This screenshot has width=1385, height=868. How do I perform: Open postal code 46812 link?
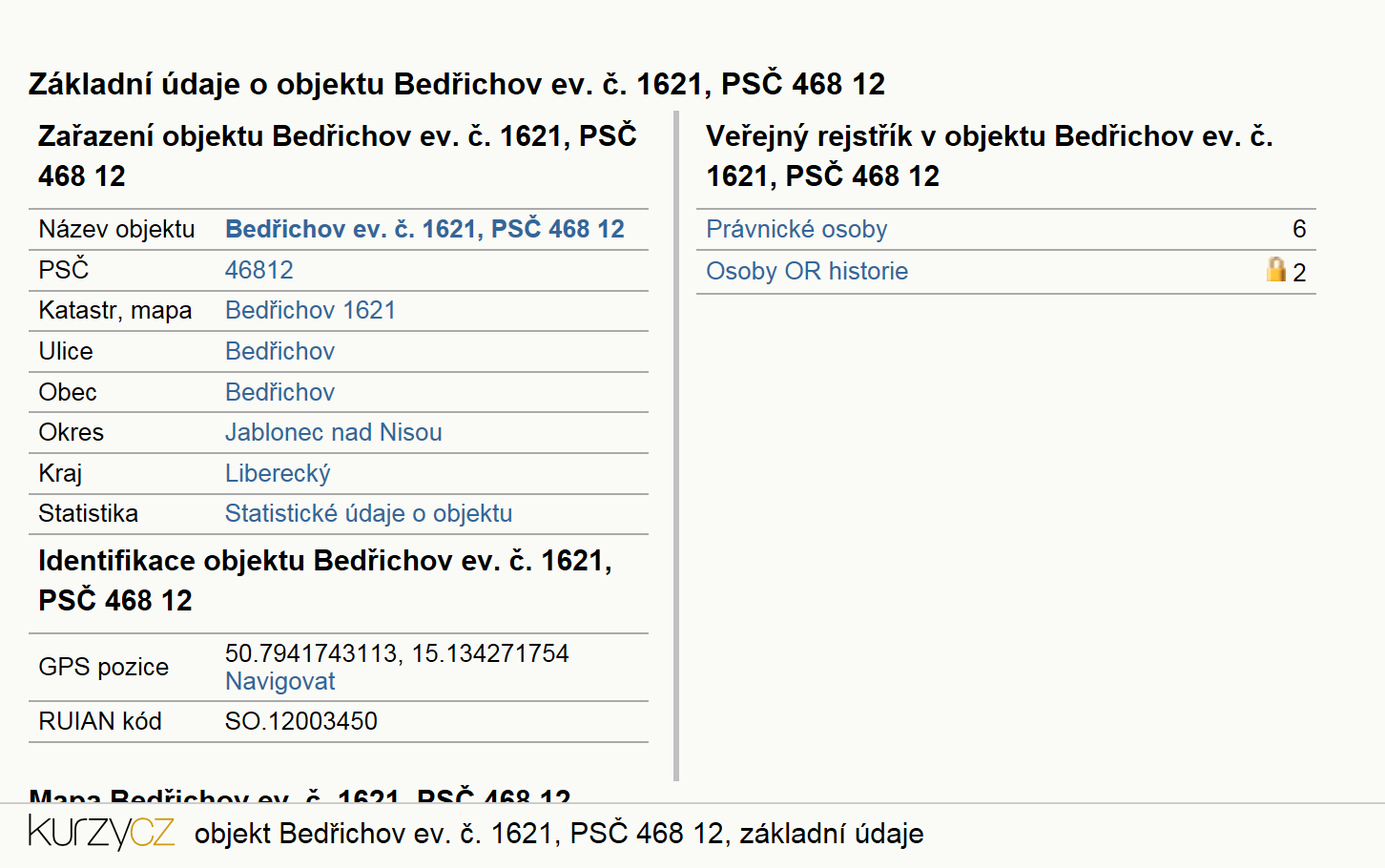point(259,271)
